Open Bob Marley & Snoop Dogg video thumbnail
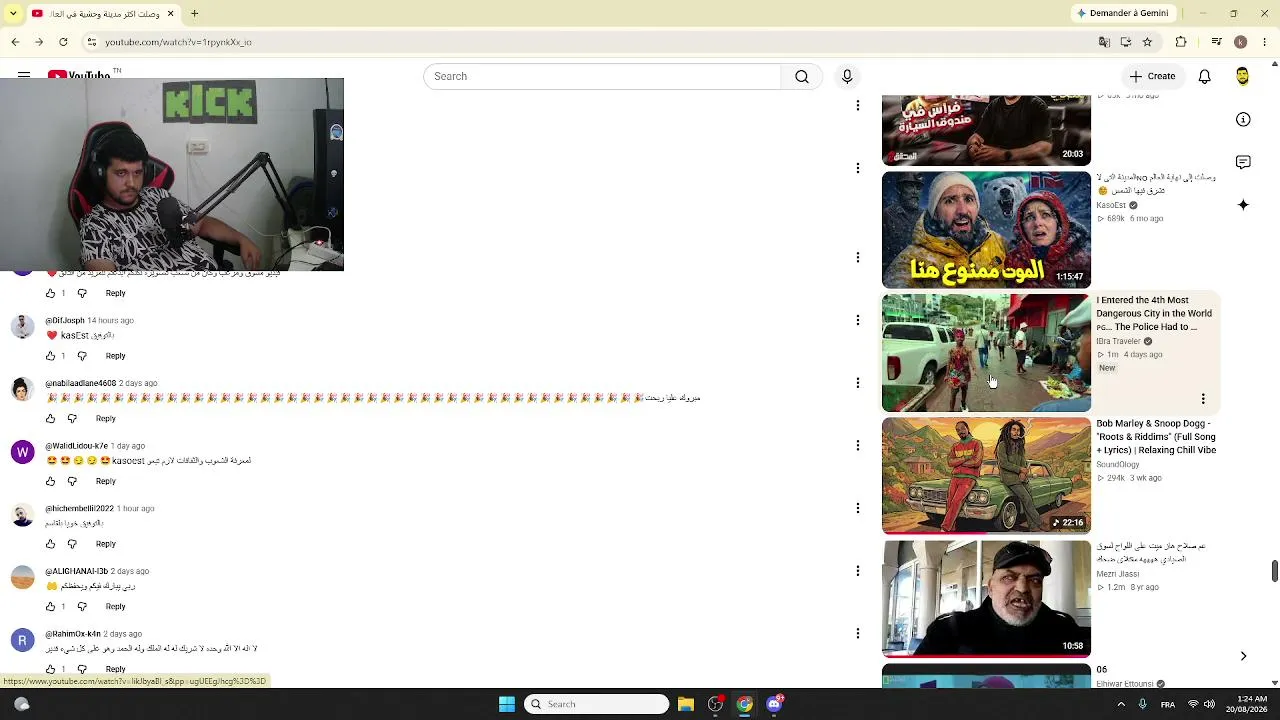 (x=986, y=476)
